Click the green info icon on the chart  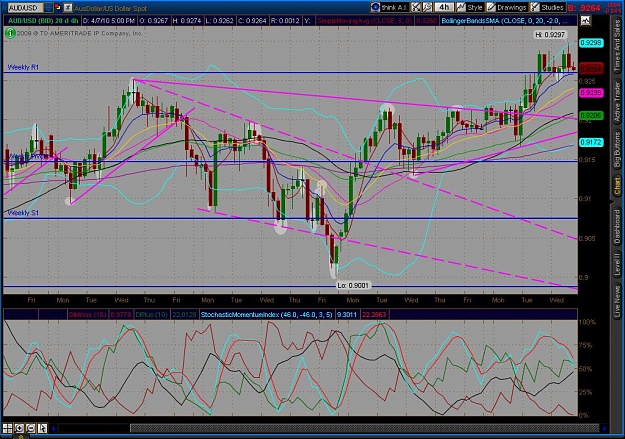pos(10,33)
